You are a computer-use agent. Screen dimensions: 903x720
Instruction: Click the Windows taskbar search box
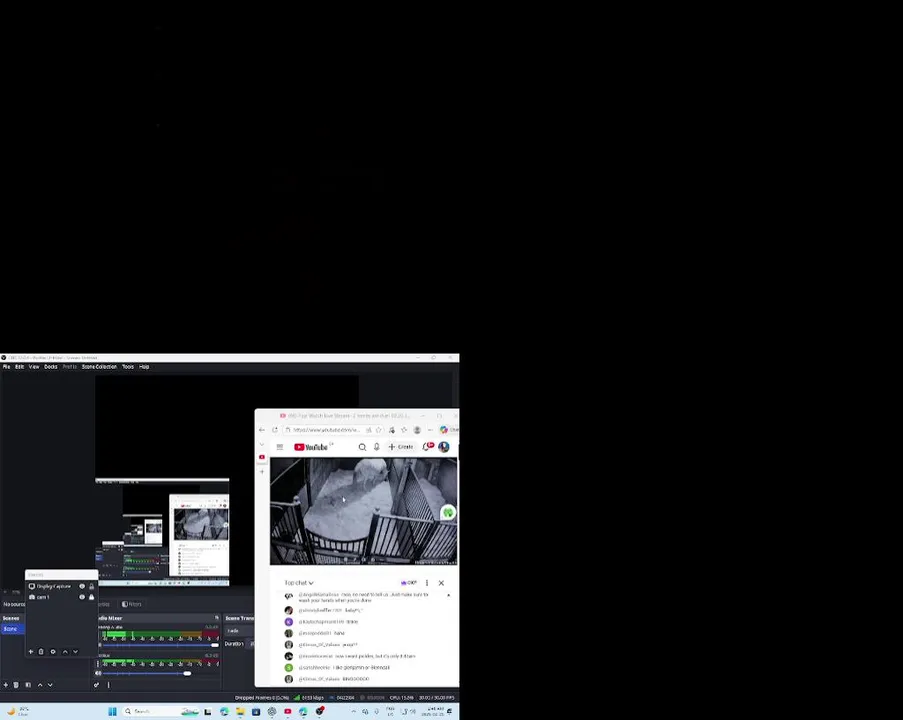coord(161,712)
